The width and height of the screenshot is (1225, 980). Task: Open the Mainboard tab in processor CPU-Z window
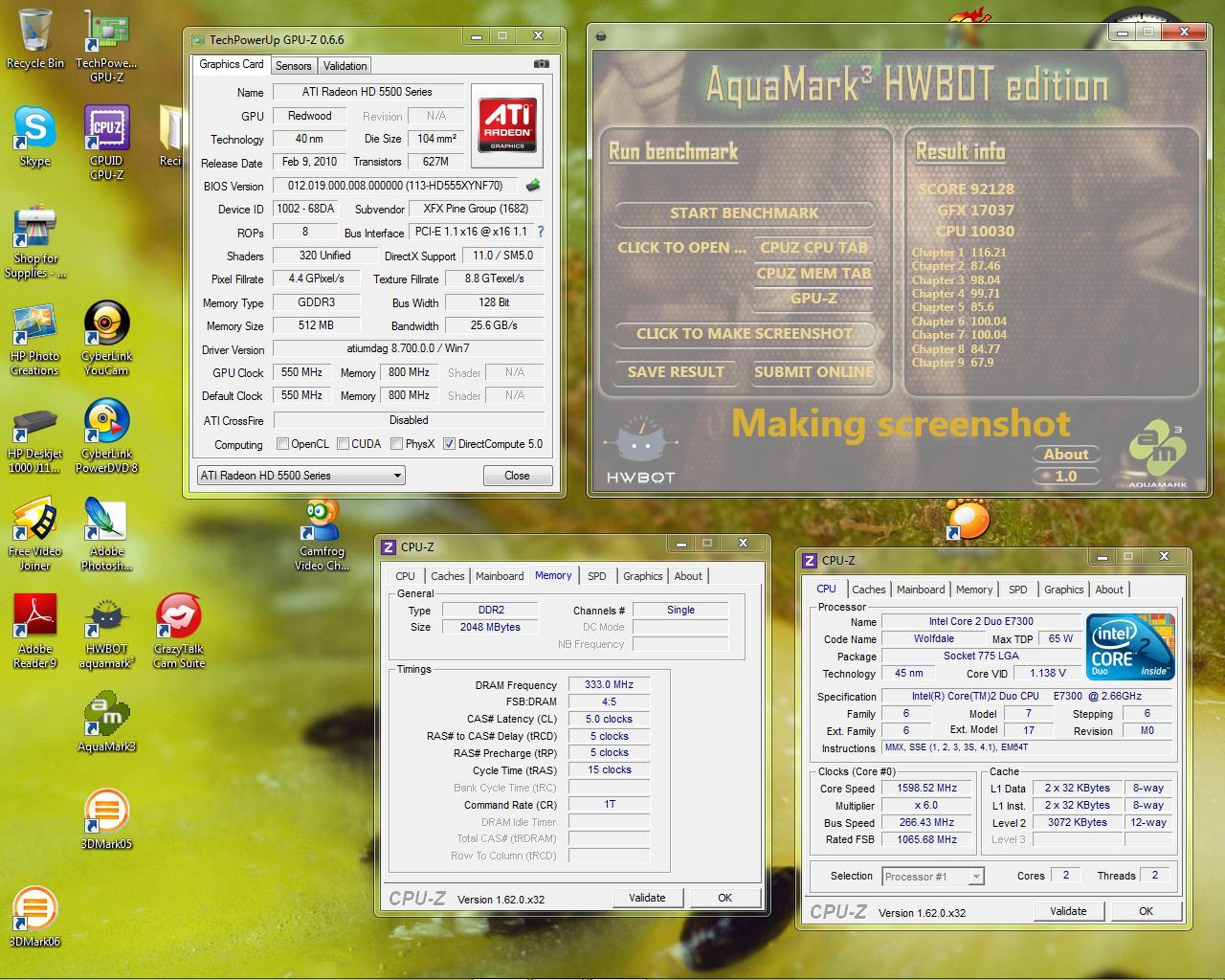point(921,590)
